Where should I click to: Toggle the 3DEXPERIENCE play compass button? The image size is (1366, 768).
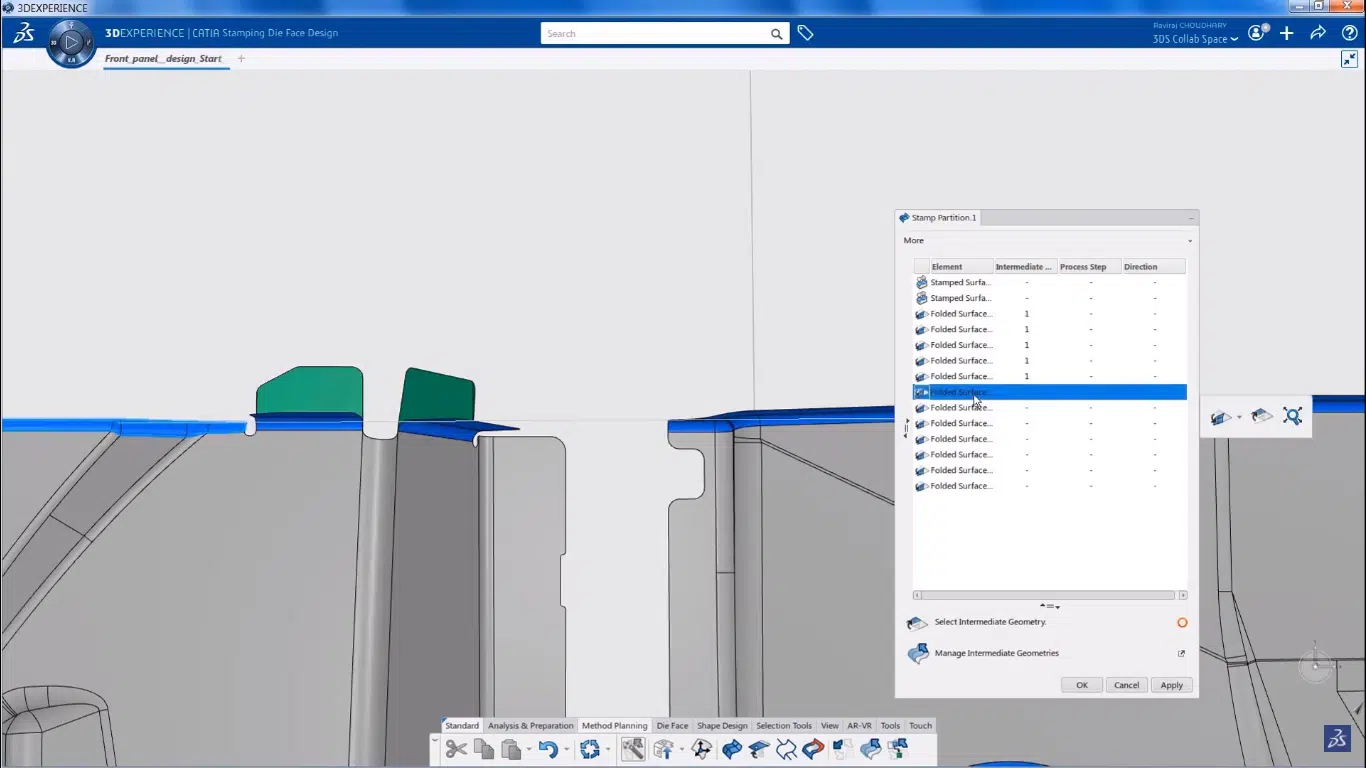70,42
